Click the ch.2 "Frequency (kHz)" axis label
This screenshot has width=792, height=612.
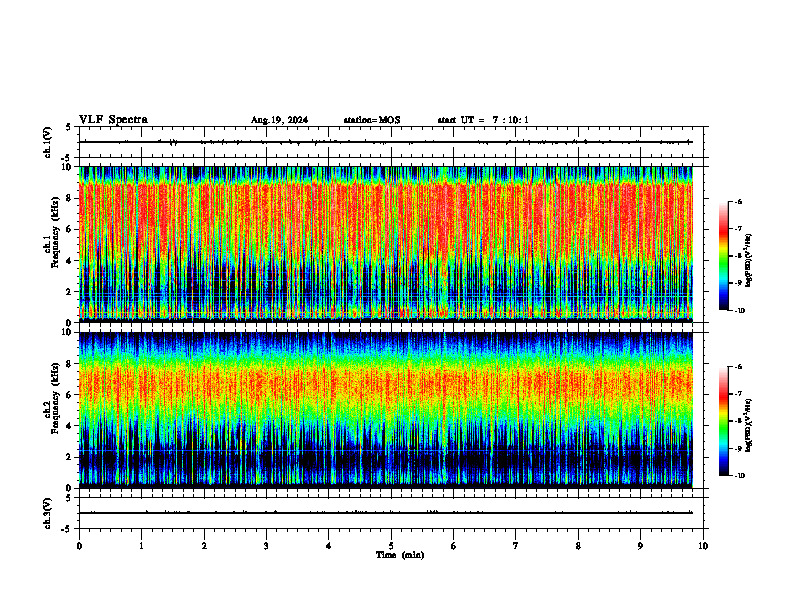(56, 398)
